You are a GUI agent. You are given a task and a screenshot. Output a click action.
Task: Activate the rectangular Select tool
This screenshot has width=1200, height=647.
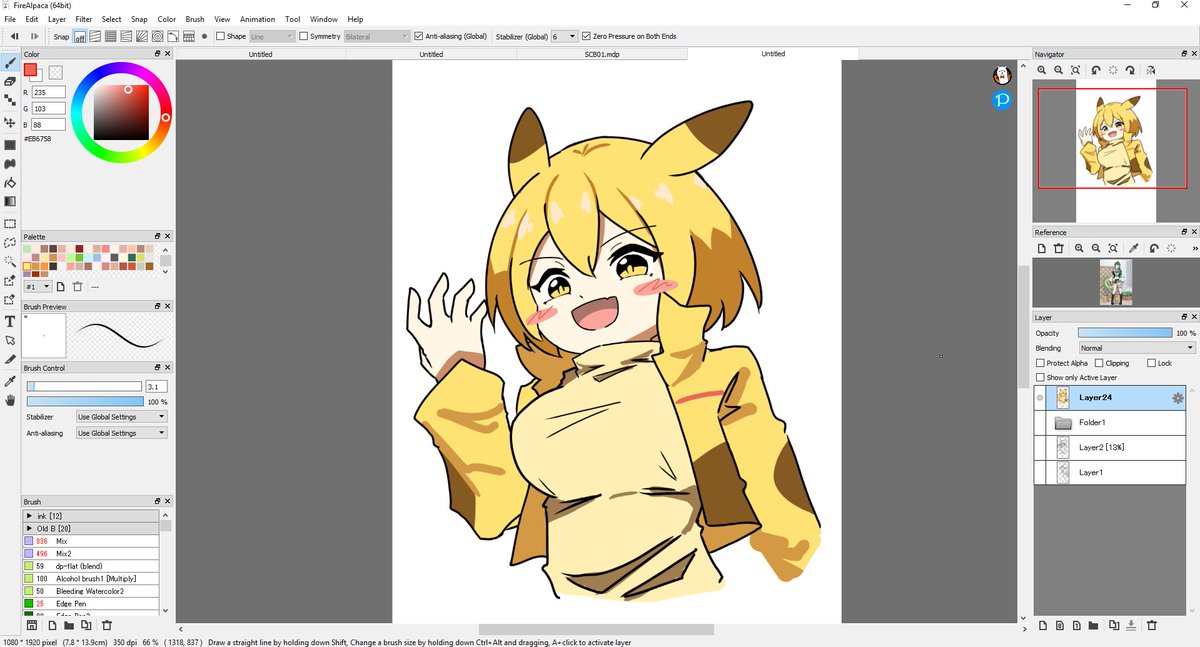click(10, 224)
